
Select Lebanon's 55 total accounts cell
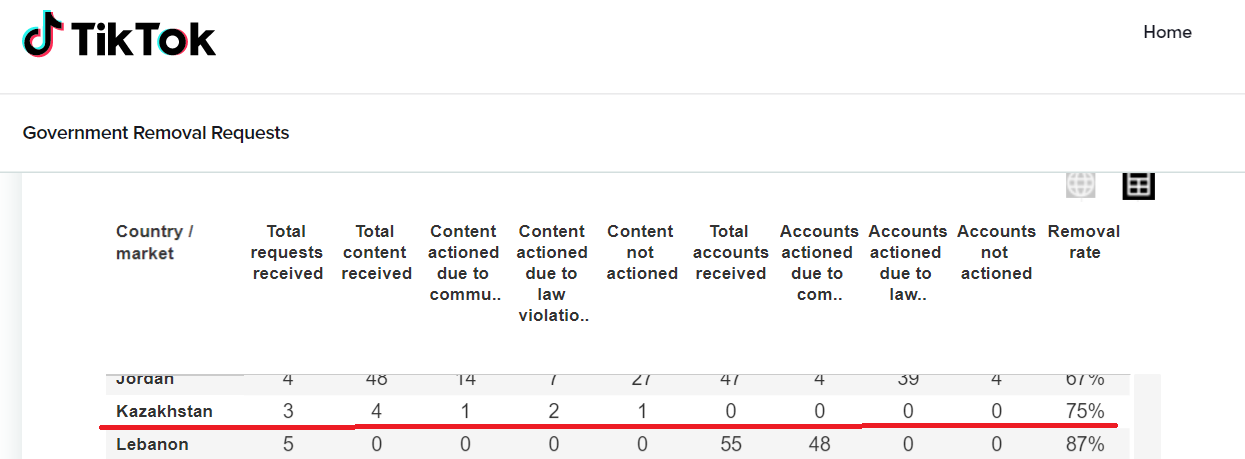pos(731,444)
